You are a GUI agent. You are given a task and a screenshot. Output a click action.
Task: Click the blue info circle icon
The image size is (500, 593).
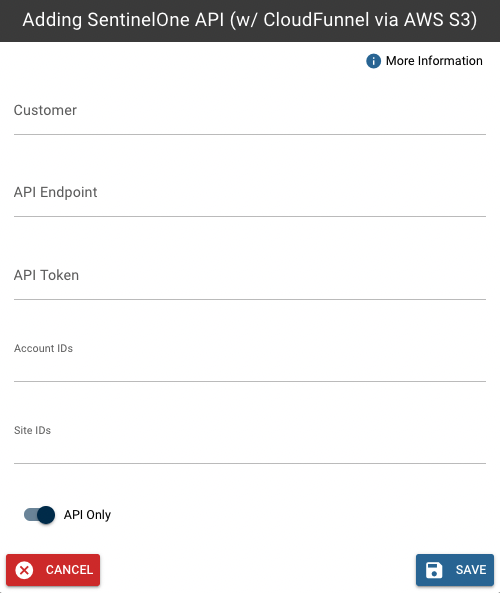point(373,61)
